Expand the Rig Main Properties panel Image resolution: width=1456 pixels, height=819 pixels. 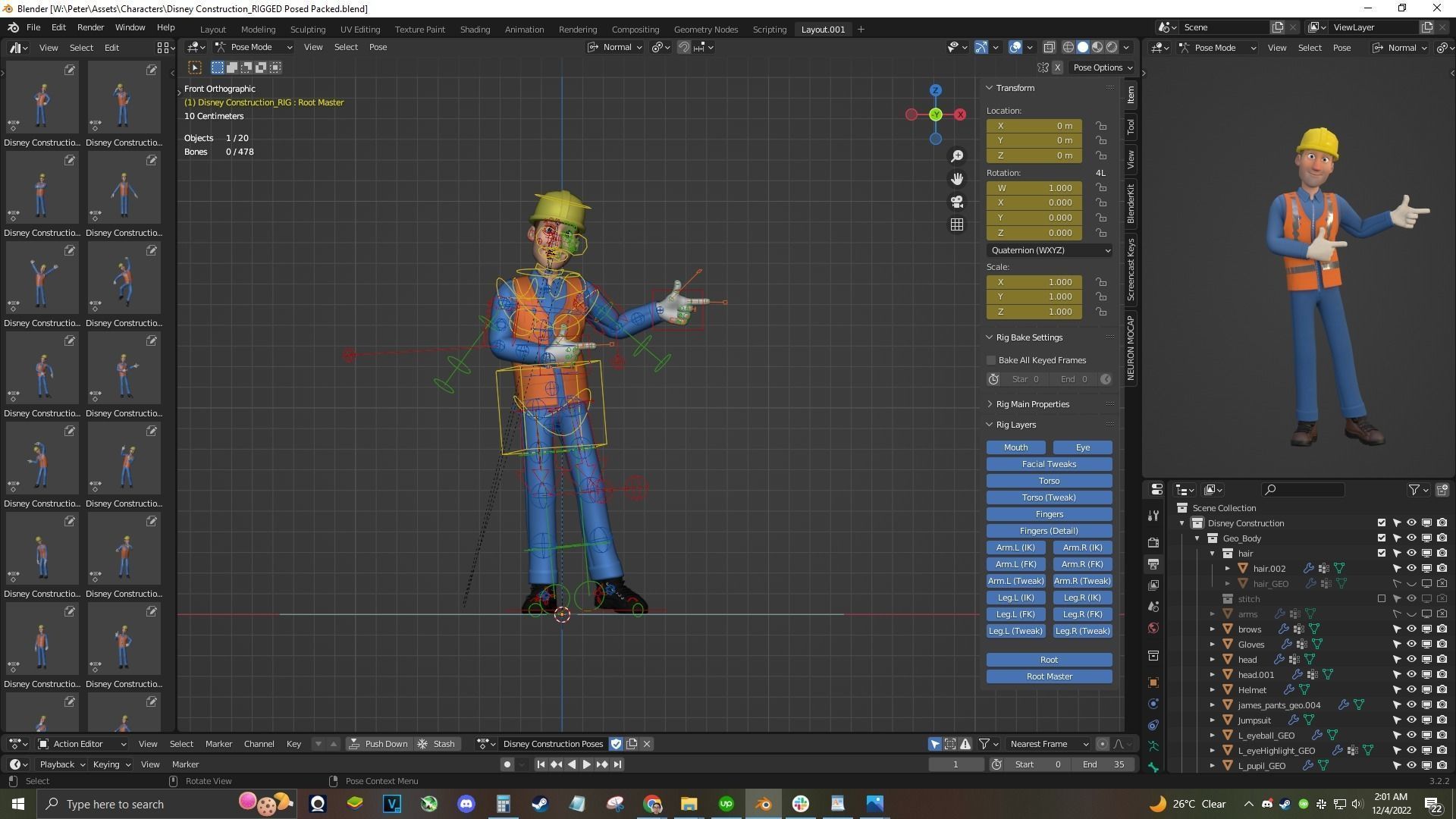click(1032, 404)
